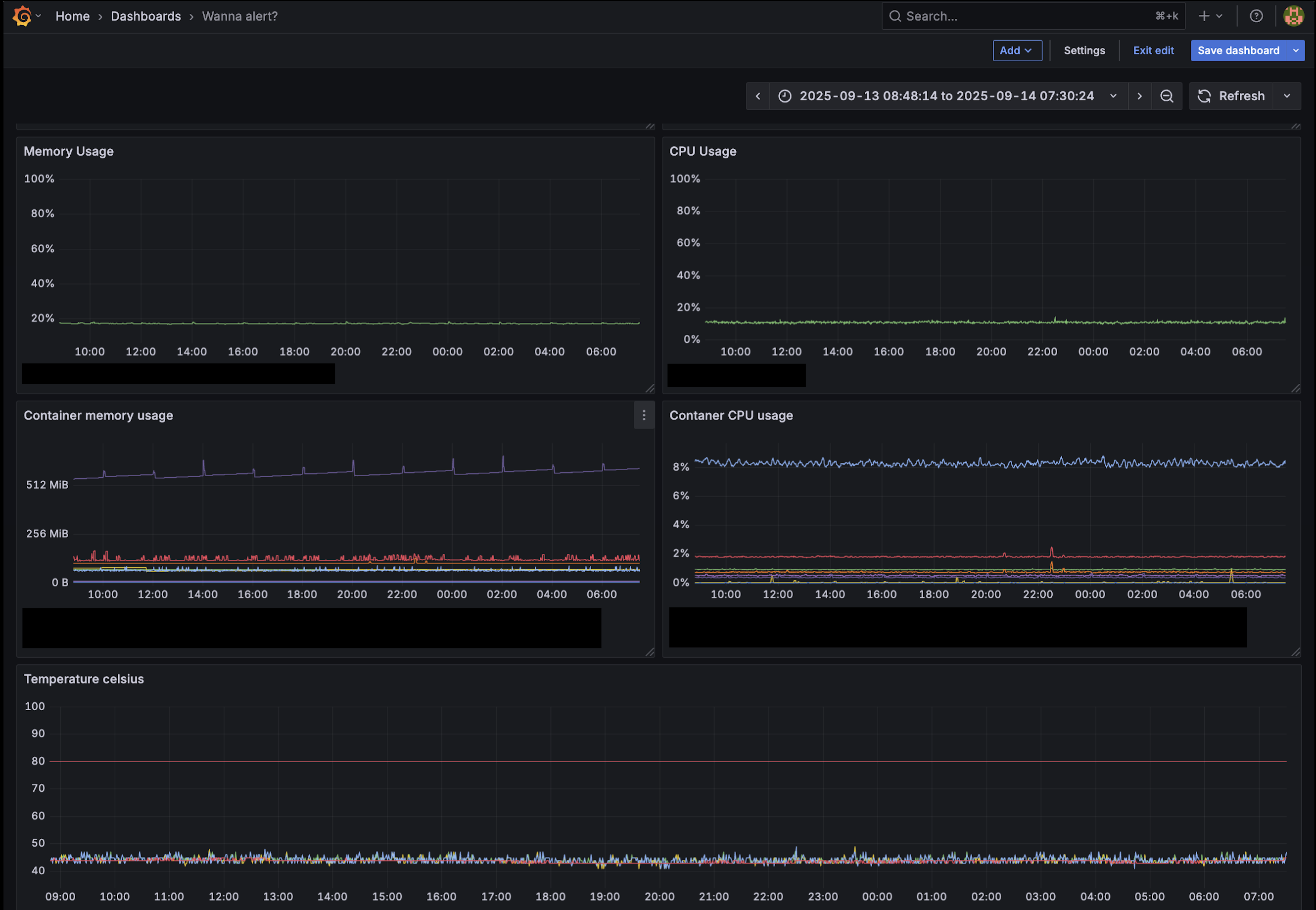Open the help question mark icon
The image size is (1316, 910).
point(1256,16)
